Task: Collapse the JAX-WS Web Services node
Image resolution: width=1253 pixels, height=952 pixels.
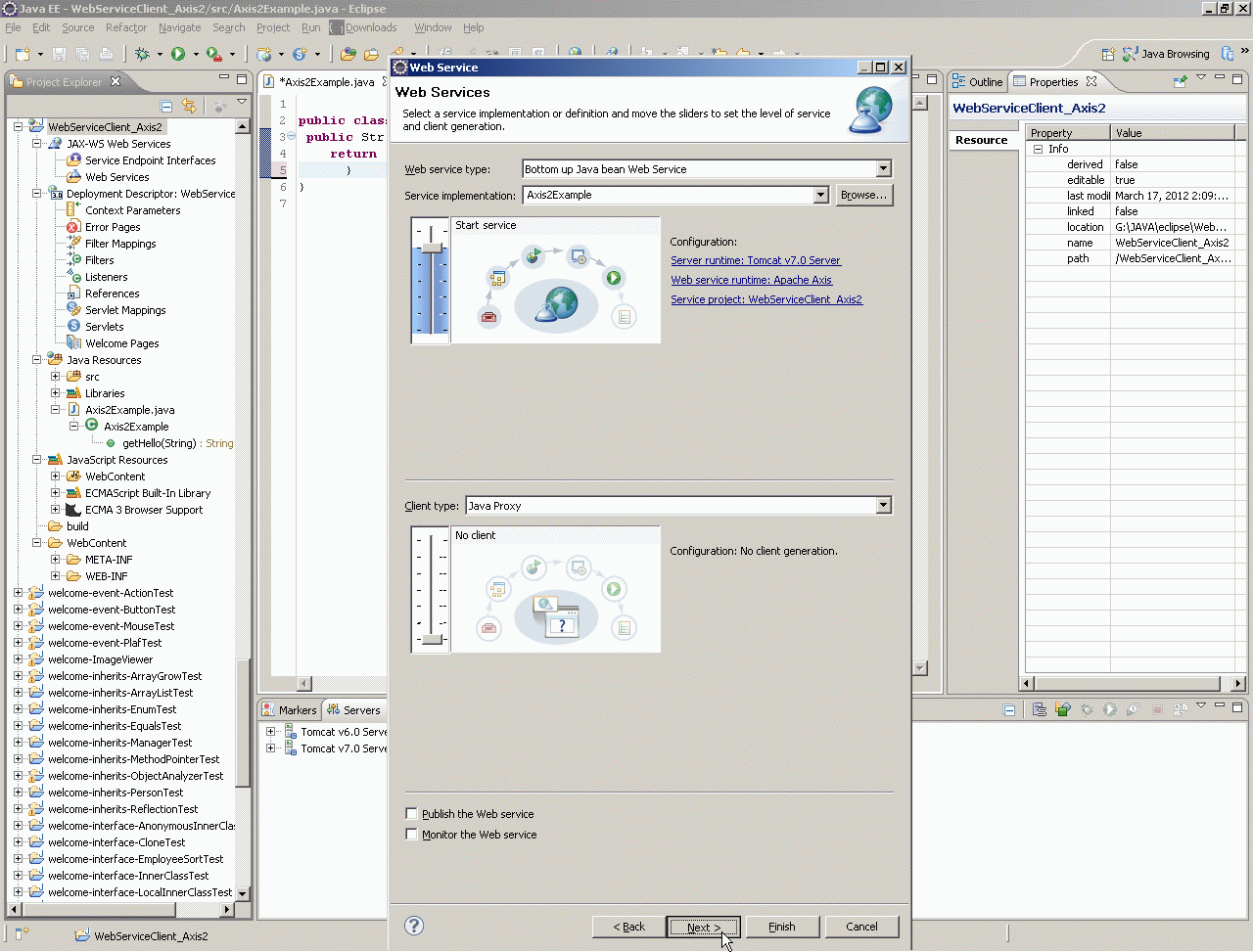Action: point(36,144)
